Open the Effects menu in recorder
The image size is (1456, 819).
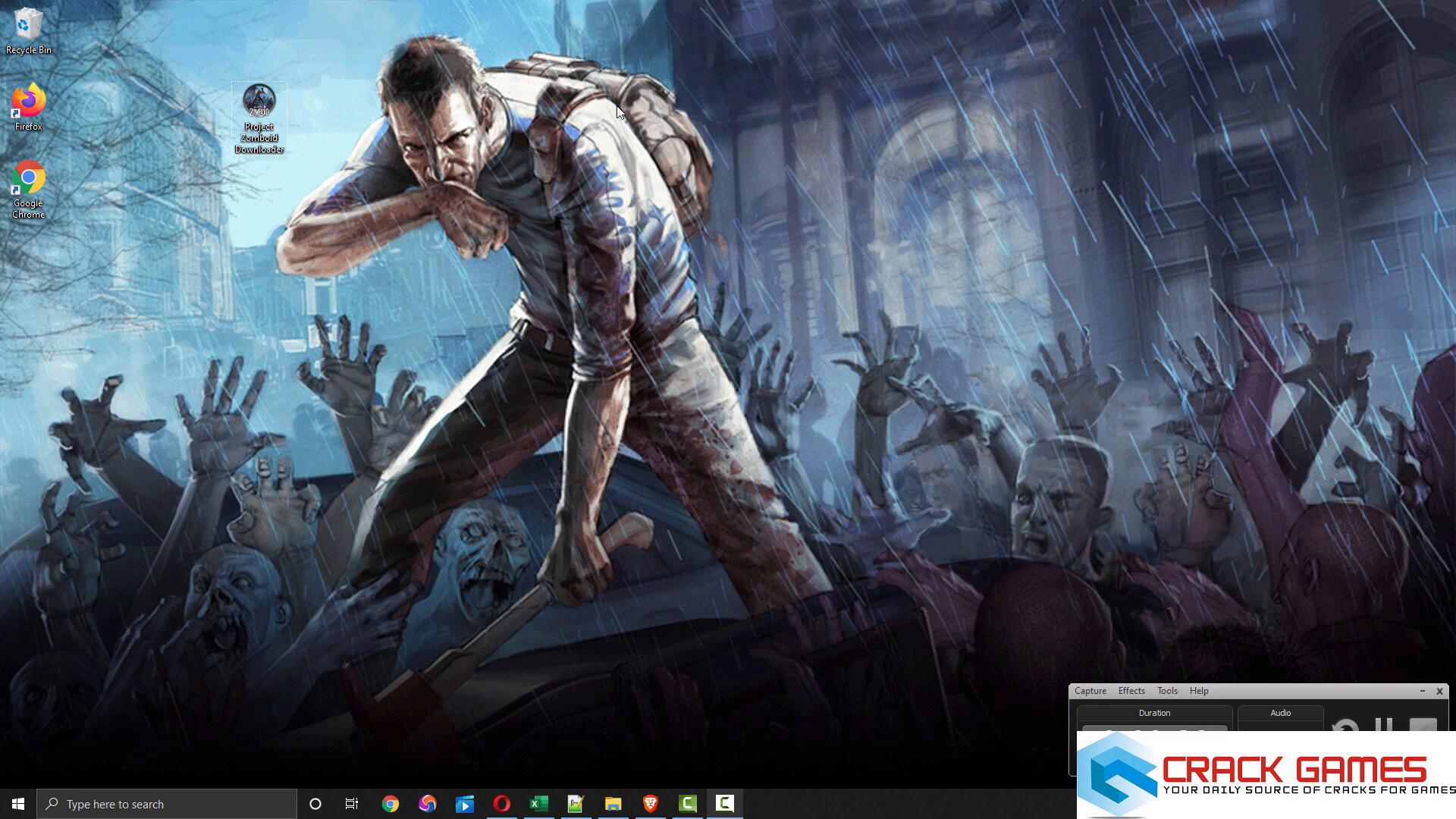click(1131, 691)
